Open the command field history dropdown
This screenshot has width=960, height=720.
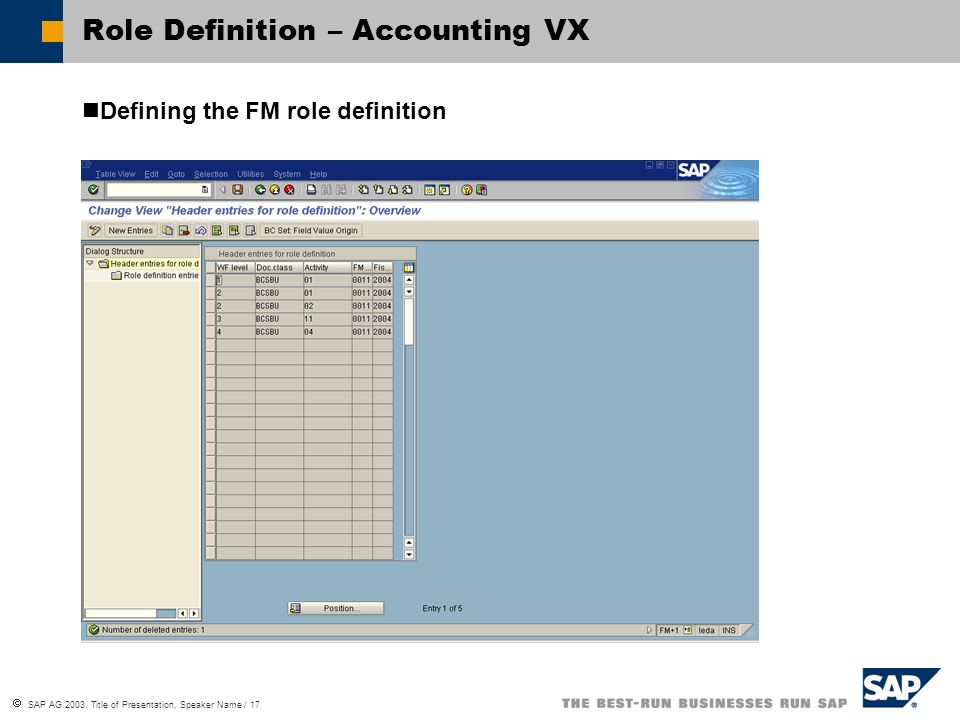coord(204,190)
